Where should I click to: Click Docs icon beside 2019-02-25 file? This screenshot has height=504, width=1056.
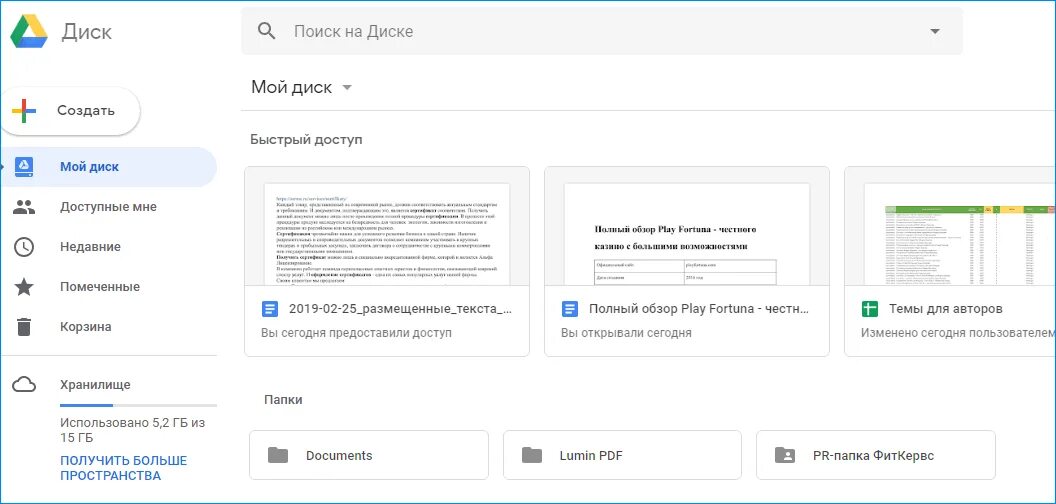click(x=269, y=309)
